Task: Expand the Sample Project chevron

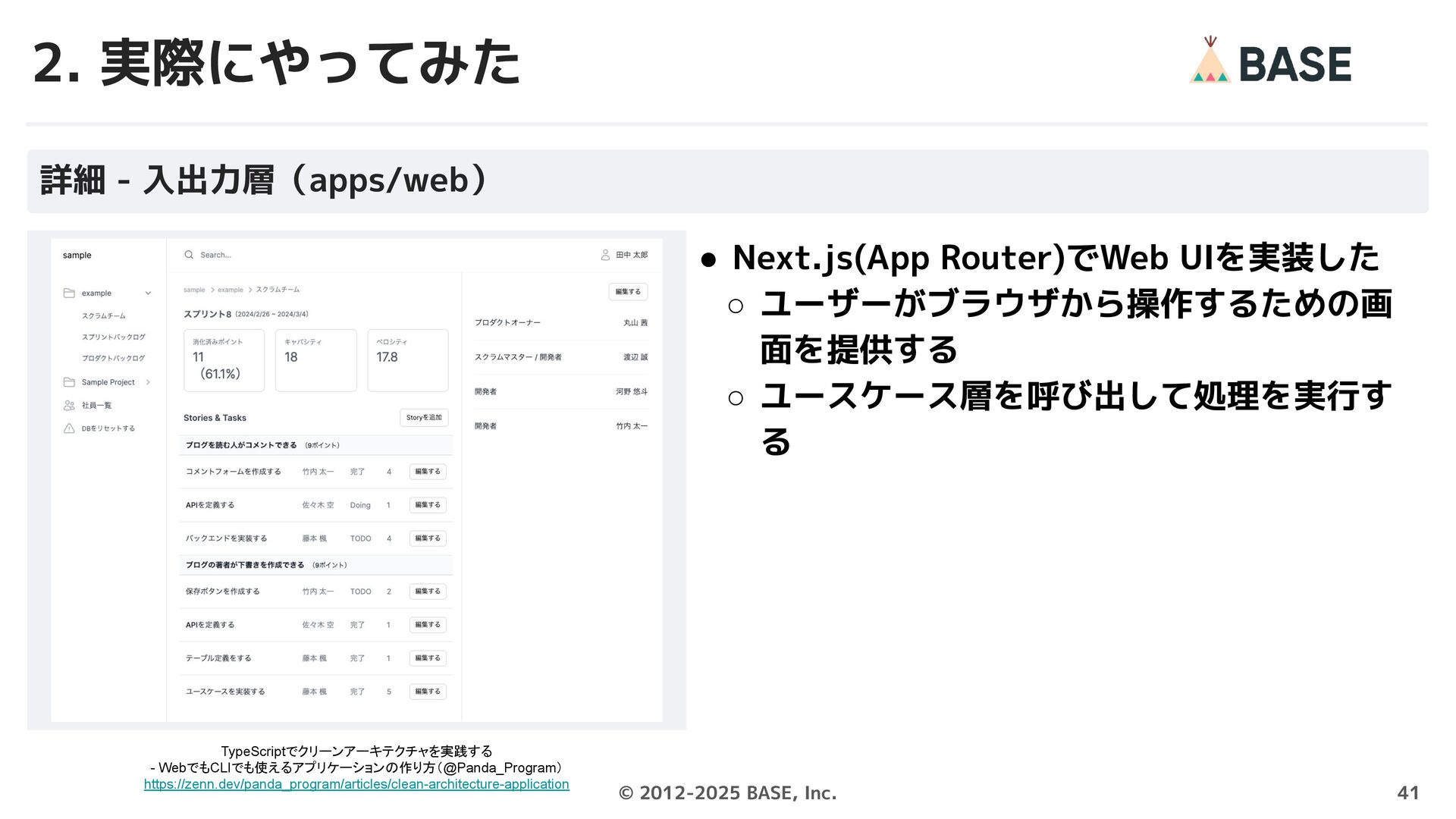Action: (x=148, y=382)
